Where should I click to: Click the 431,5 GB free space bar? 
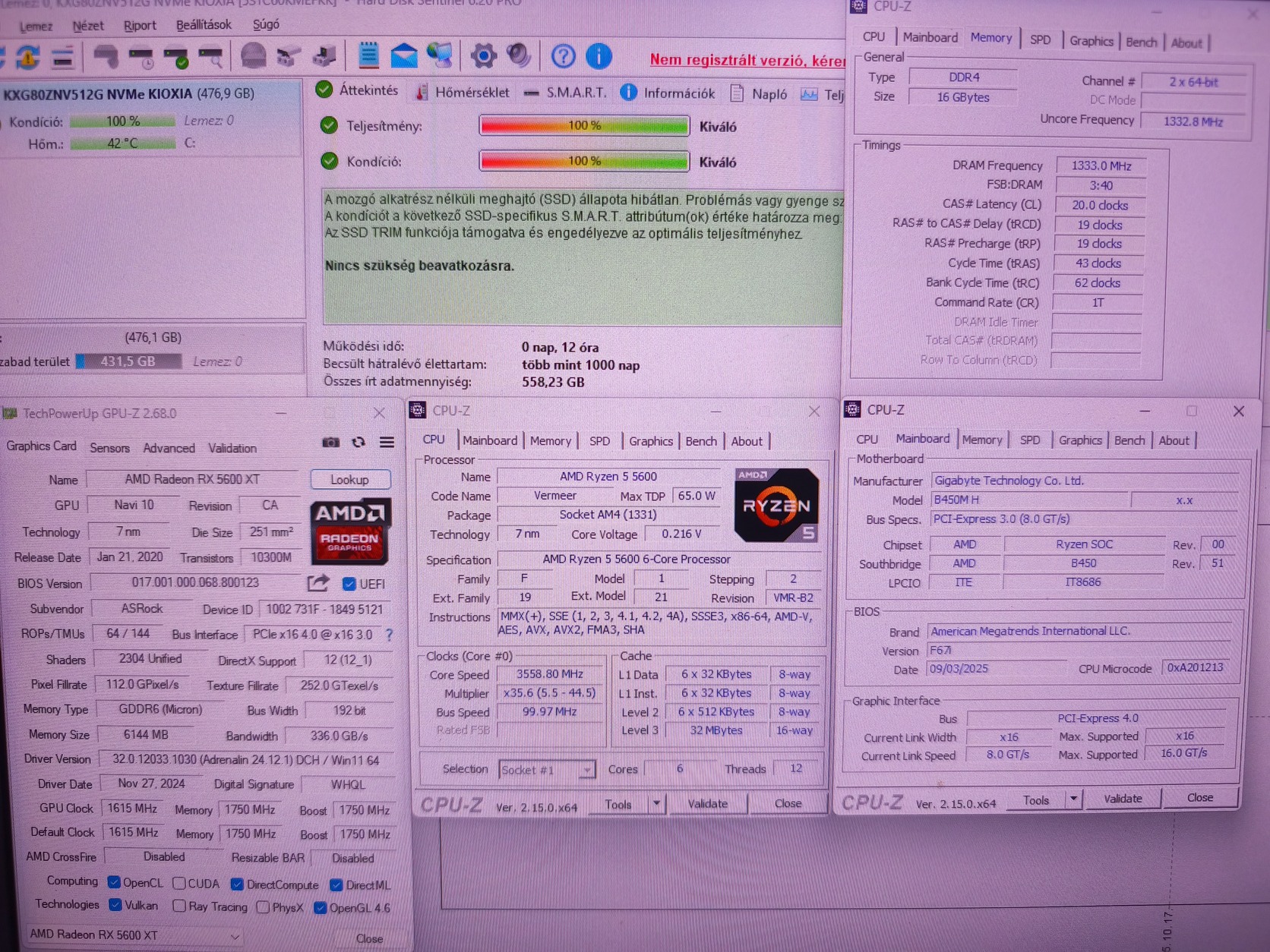(x=128, y=361)
